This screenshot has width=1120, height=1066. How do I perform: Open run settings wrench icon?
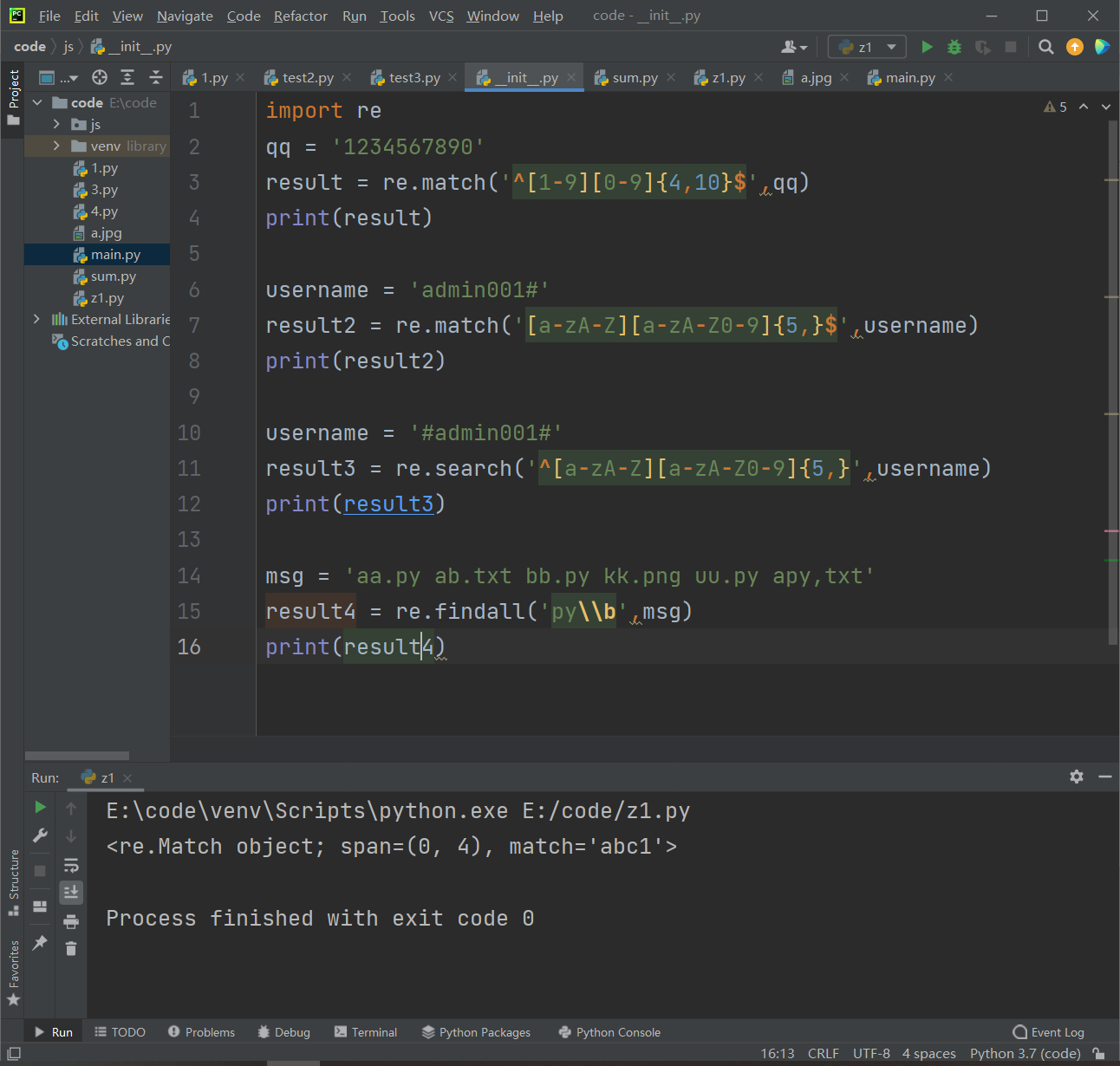pos(40,835)
